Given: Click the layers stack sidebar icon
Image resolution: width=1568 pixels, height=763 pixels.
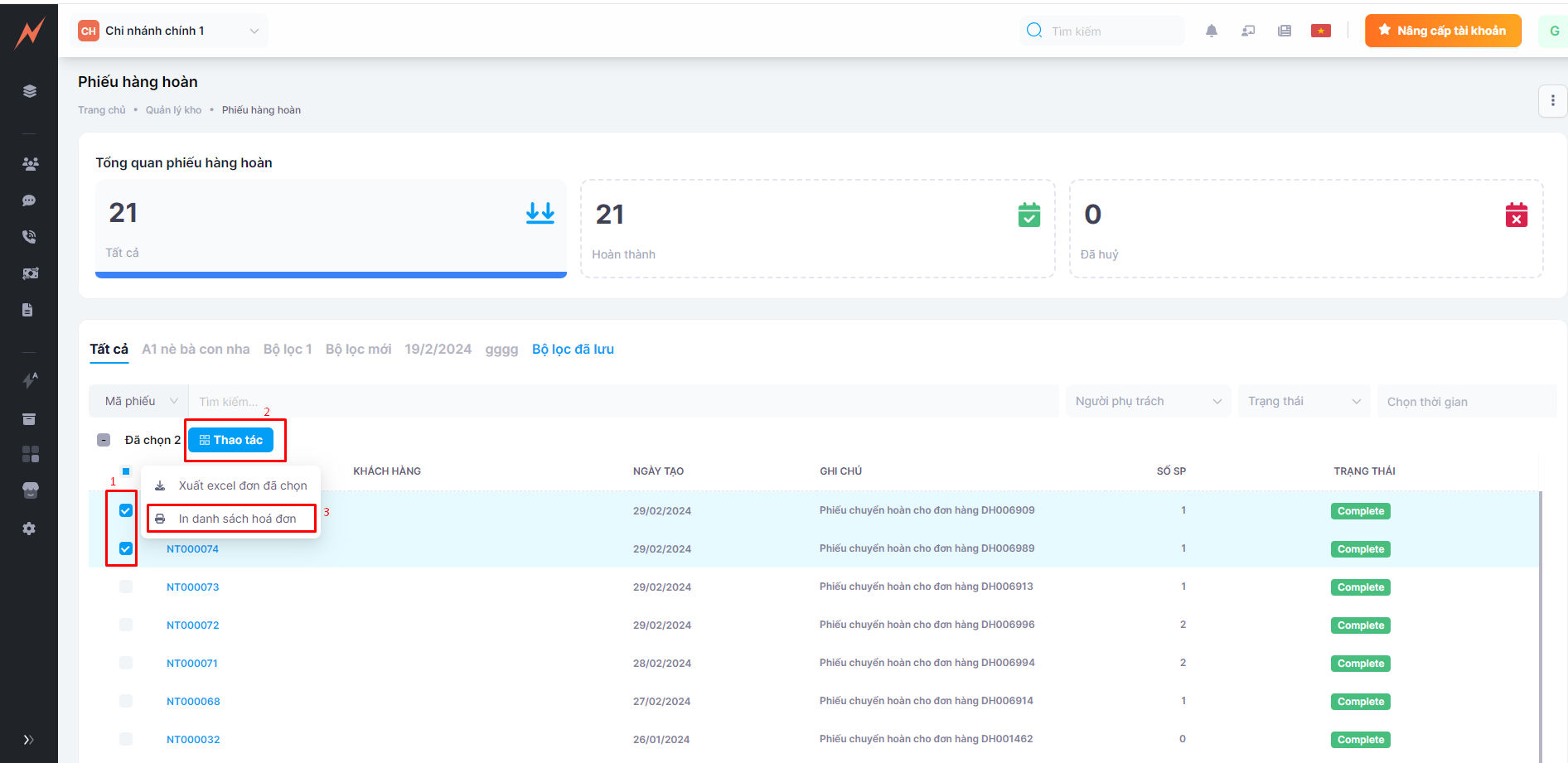Looking at the screenshot, I should 30,91.
